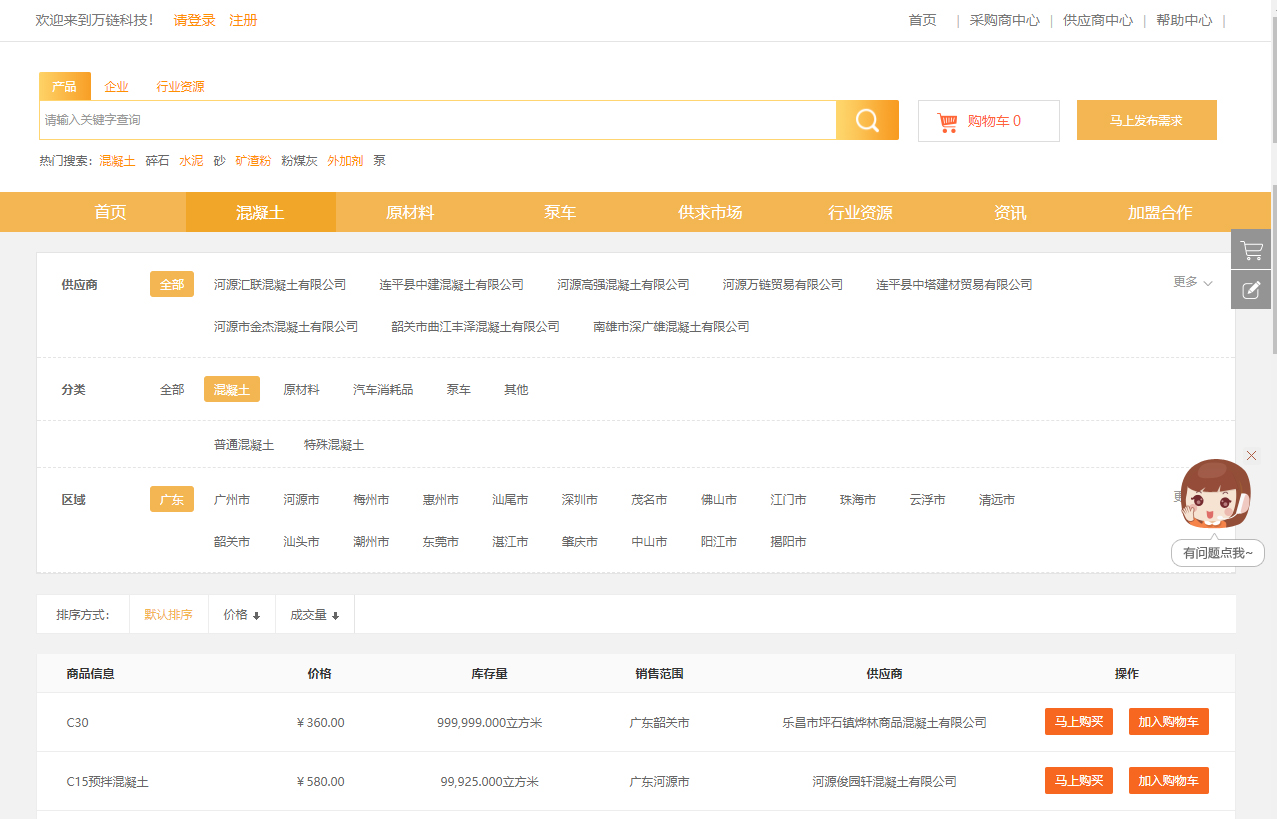Click the magnifier search icon button
Image resolution: width=1277 pixels, height=819 pixels.
867,121
